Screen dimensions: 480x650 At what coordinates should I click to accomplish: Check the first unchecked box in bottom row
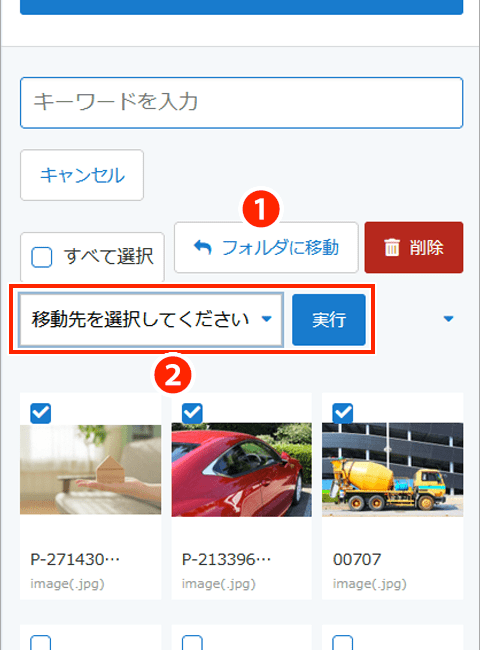tap(41, 643)
